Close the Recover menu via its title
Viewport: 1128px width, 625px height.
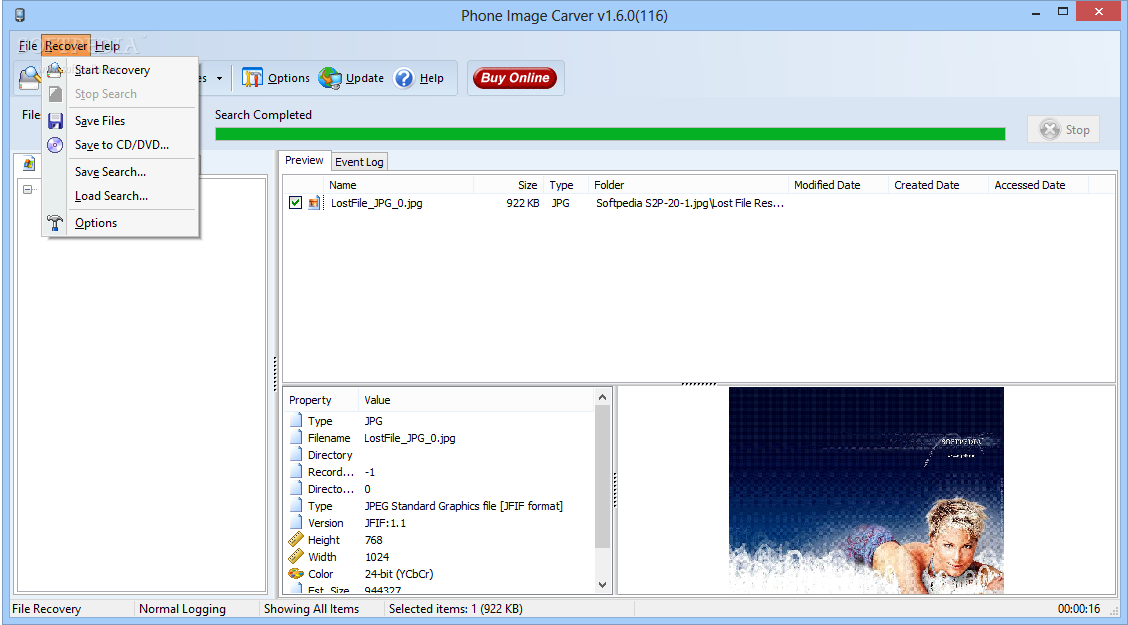tap(65, 46)
